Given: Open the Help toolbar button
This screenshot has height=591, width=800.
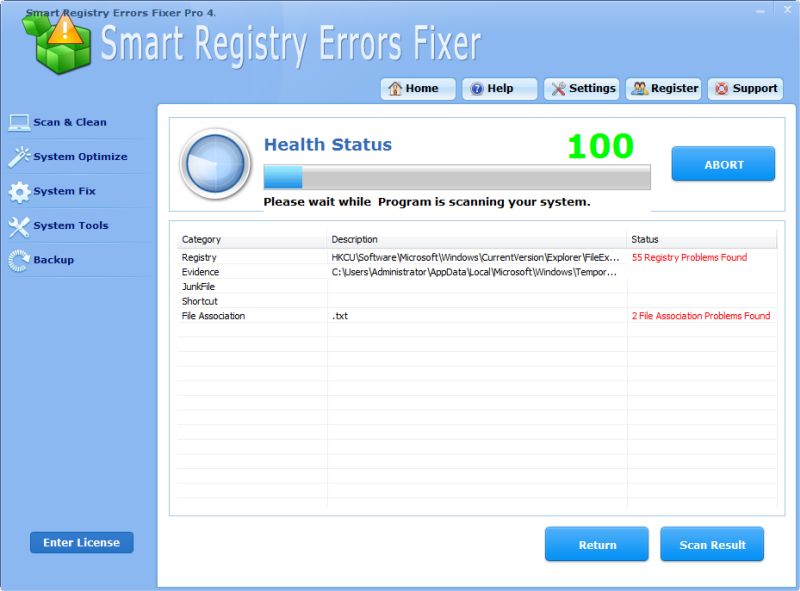Looking at the screenshot, I should point(499,89).
